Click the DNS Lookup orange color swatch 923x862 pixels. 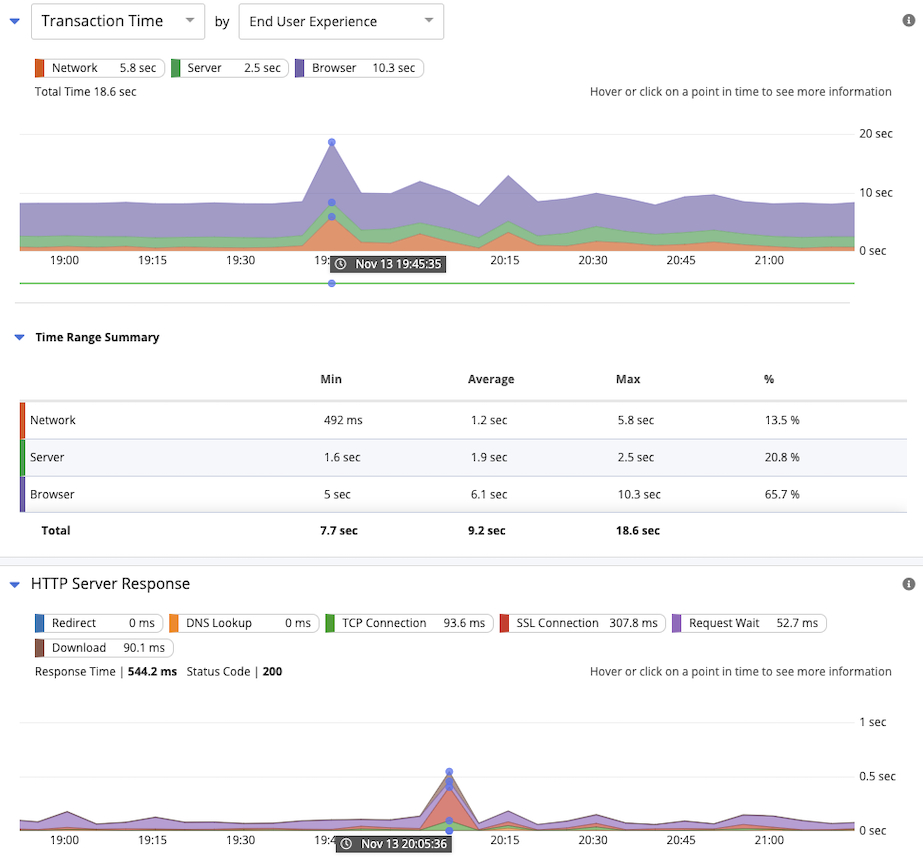(174, 623)
